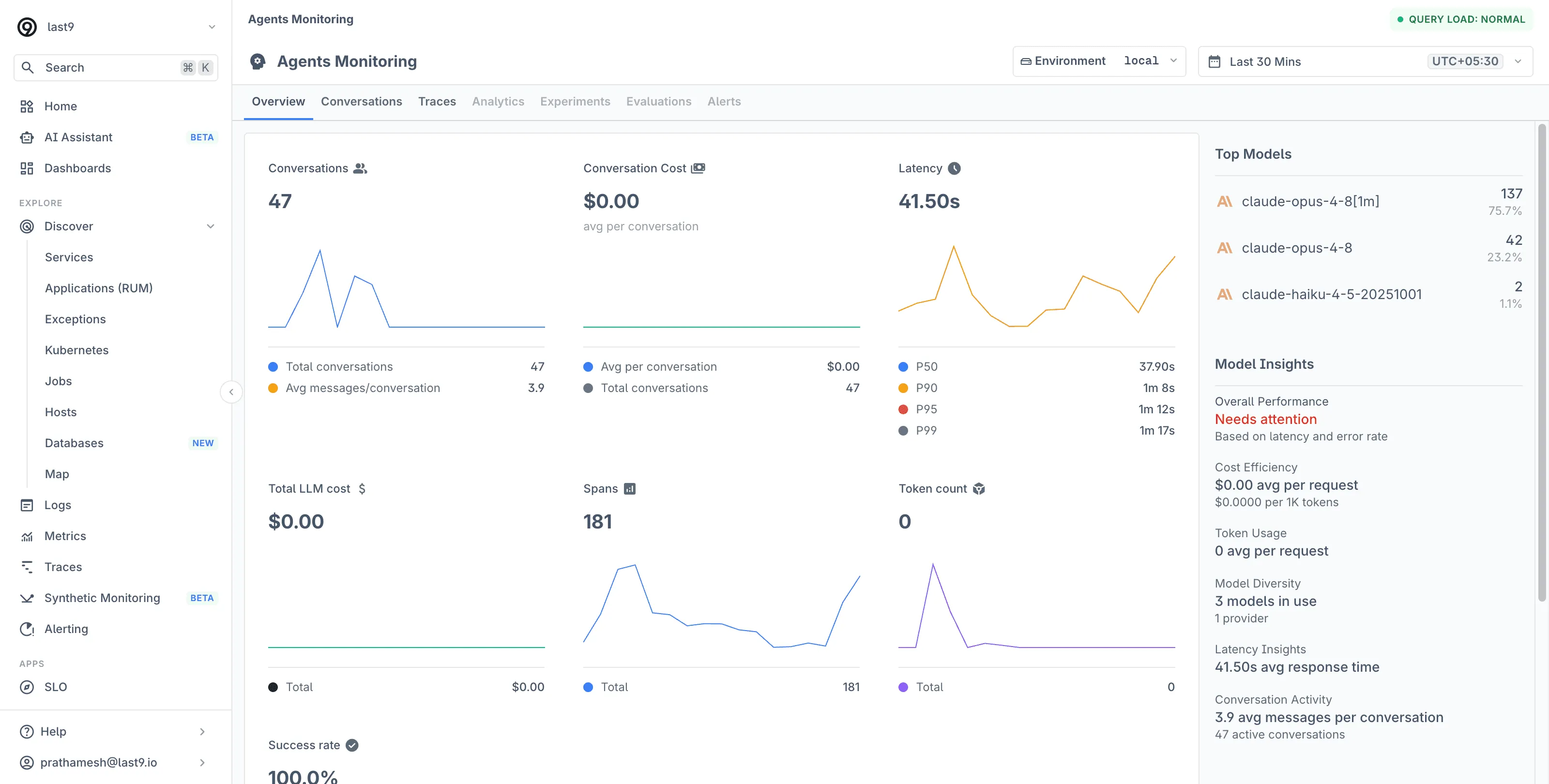Click the Alerting sidebar icon
1549x784 pixels.
point(27,629)
